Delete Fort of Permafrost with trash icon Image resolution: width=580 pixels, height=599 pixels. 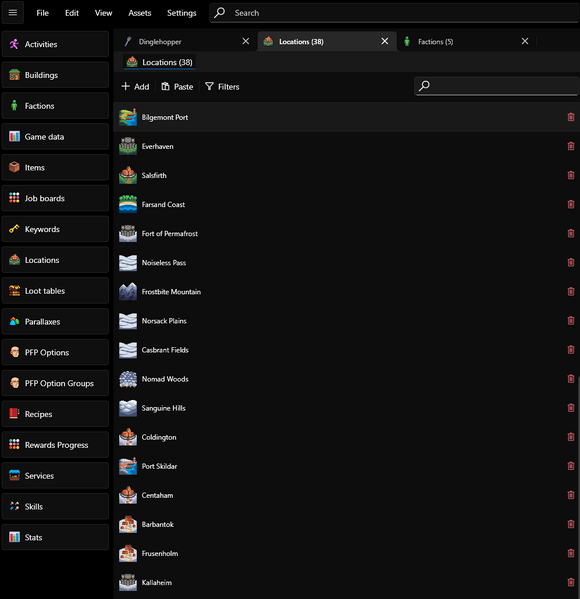571,233
